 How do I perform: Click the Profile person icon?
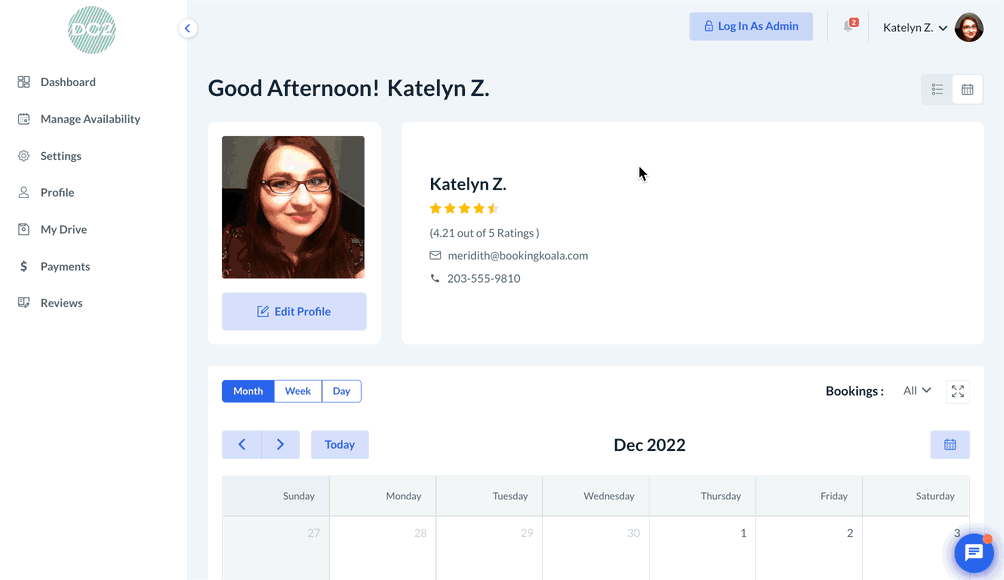24,193
